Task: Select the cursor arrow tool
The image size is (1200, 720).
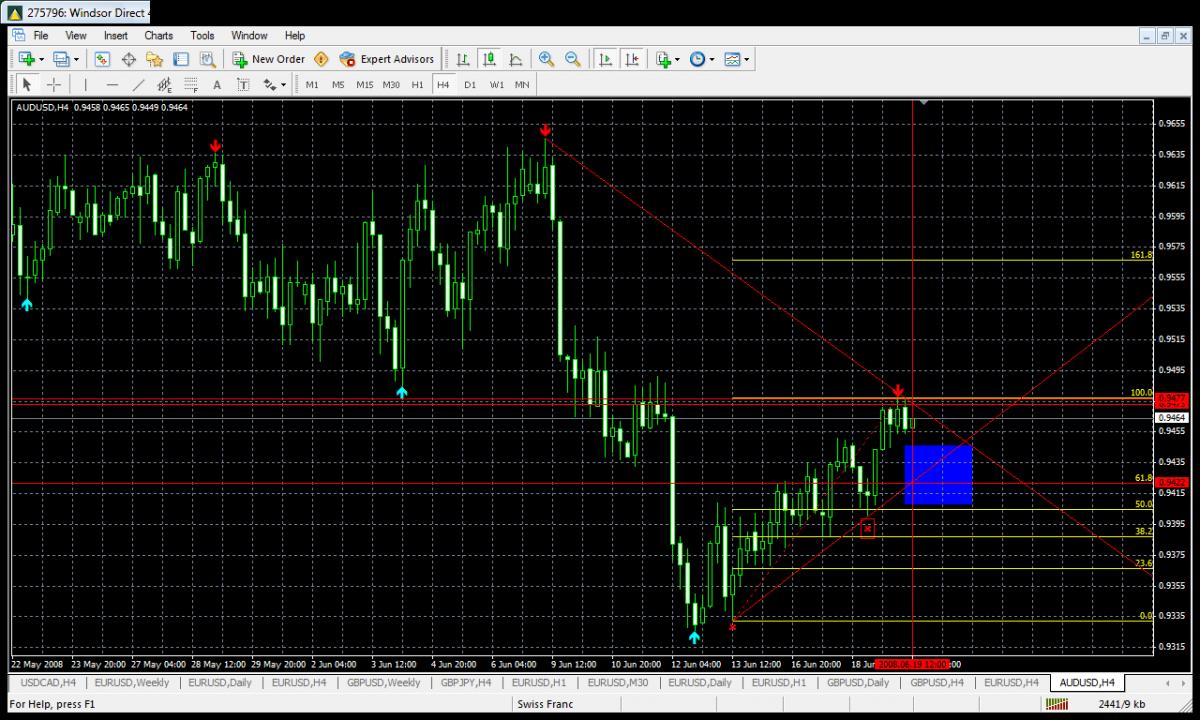Action: click(x=28, y=85)
